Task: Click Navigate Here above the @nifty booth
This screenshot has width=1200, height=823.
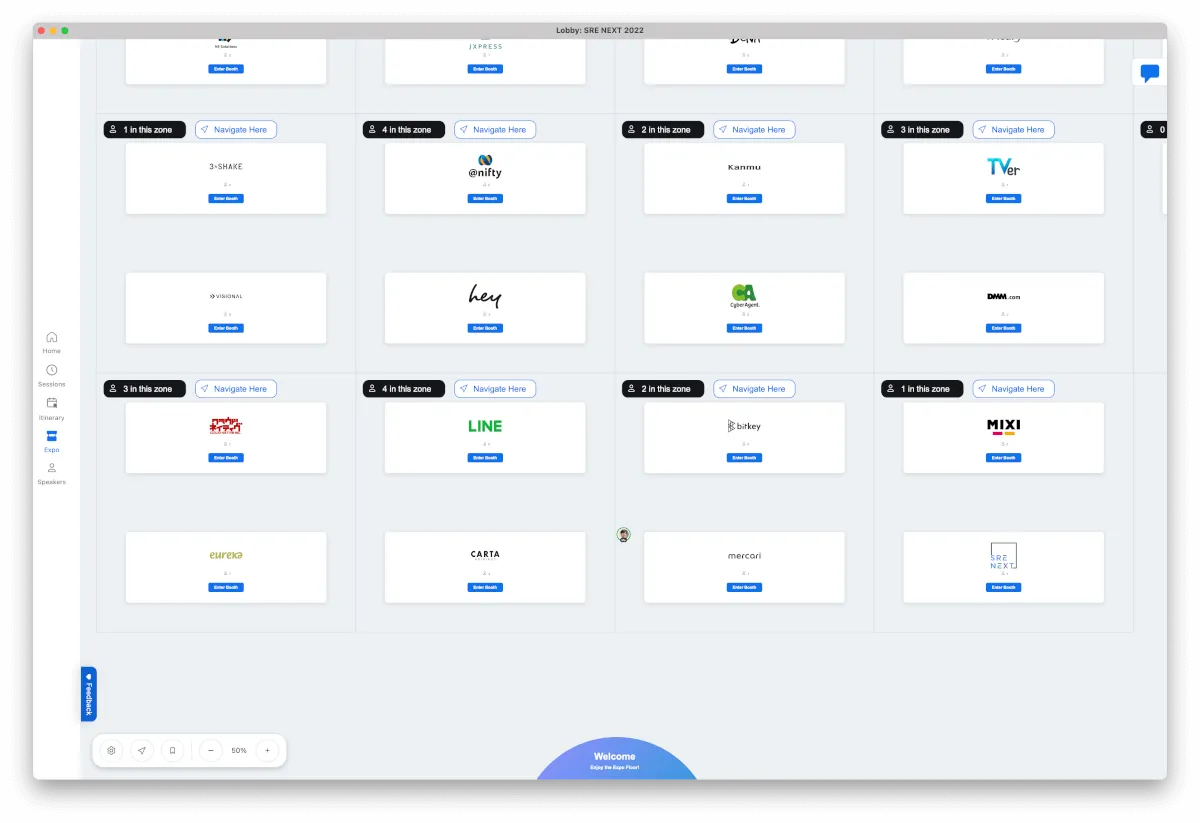Action: [x=495, y=130]
